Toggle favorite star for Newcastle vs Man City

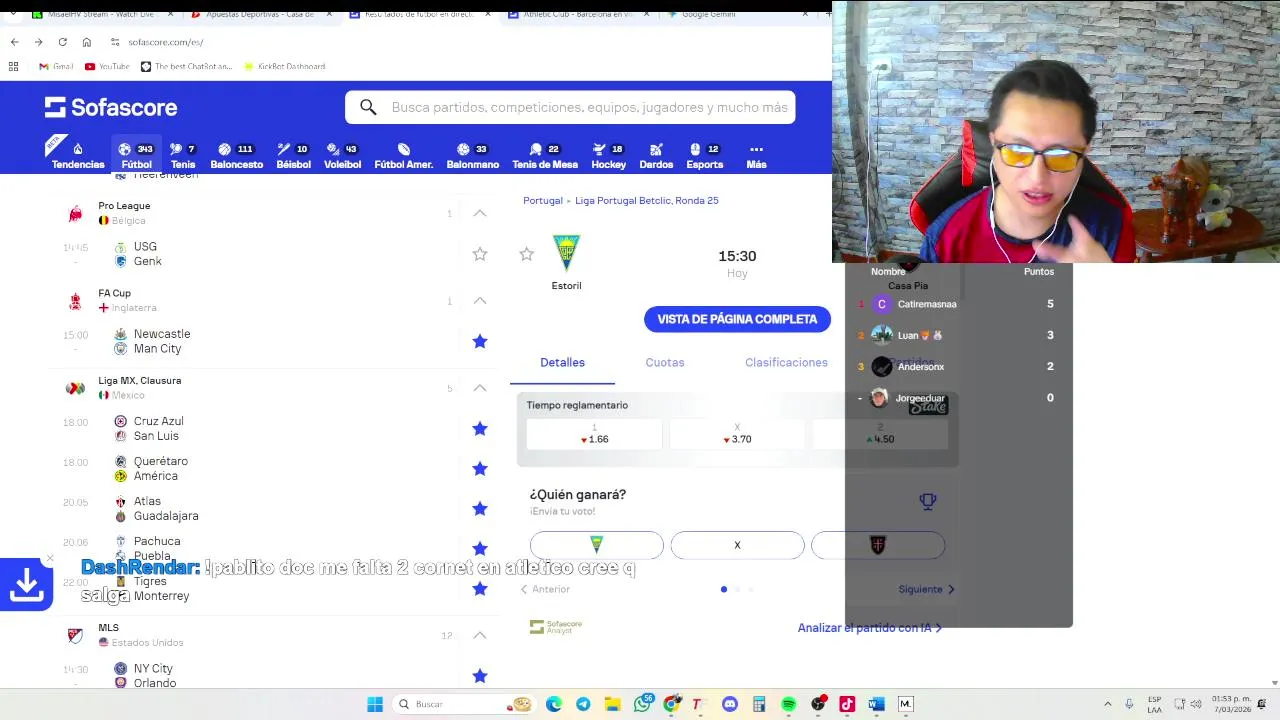pyautogui.click(x=480, y=341)
